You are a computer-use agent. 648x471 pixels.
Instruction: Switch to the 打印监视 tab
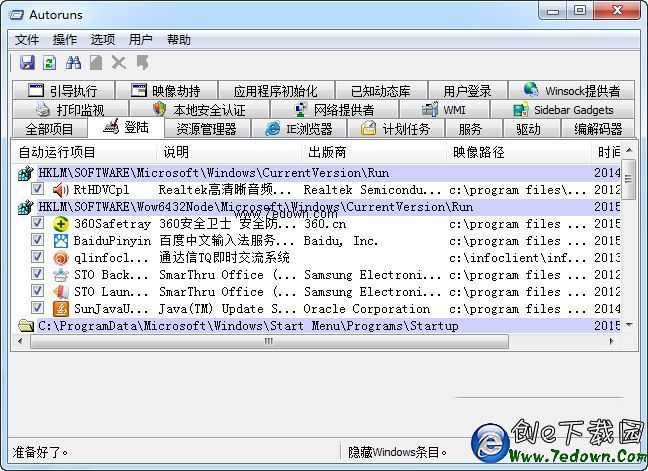[x=70, y=110]
